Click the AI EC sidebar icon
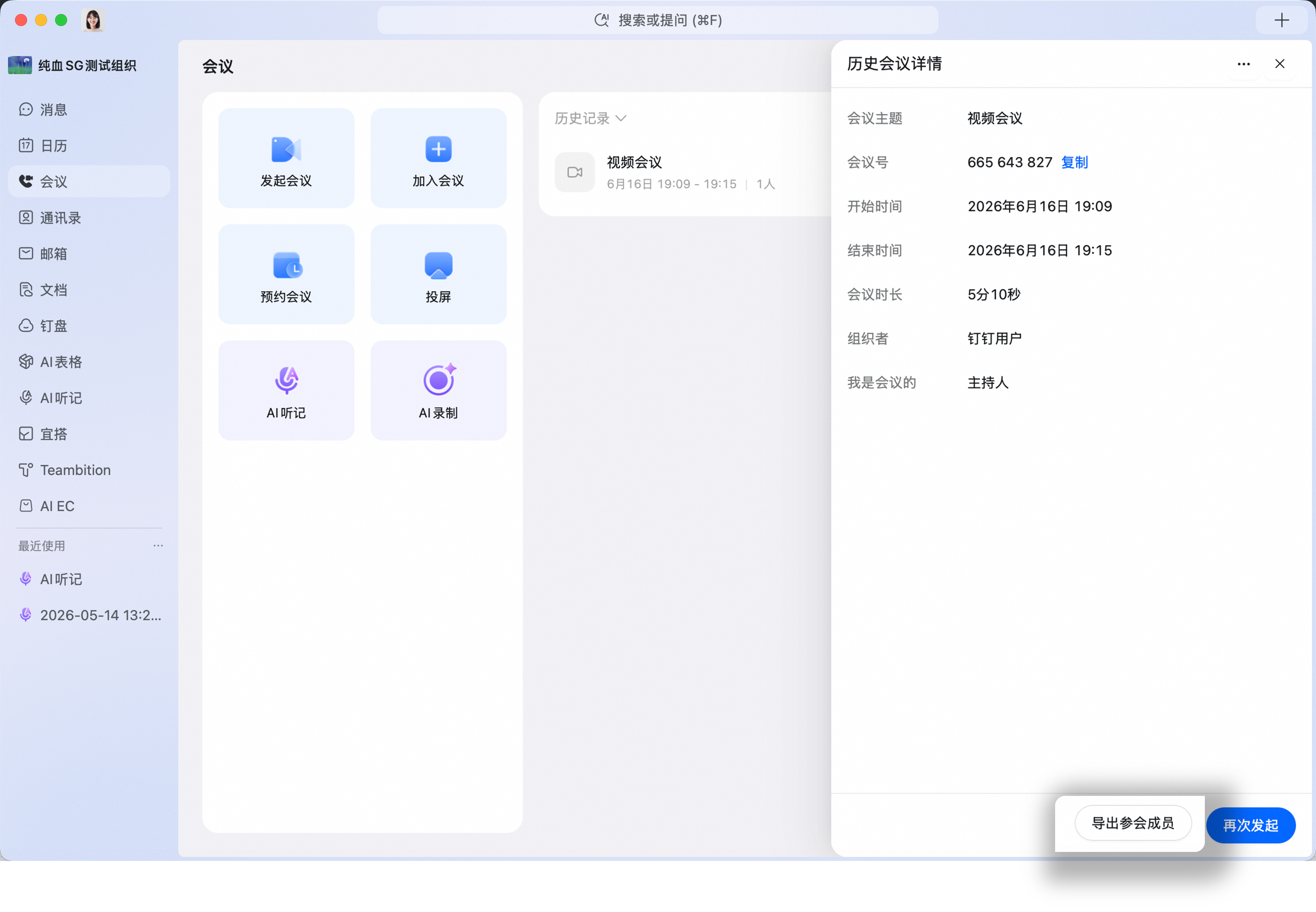 point(26,506)
